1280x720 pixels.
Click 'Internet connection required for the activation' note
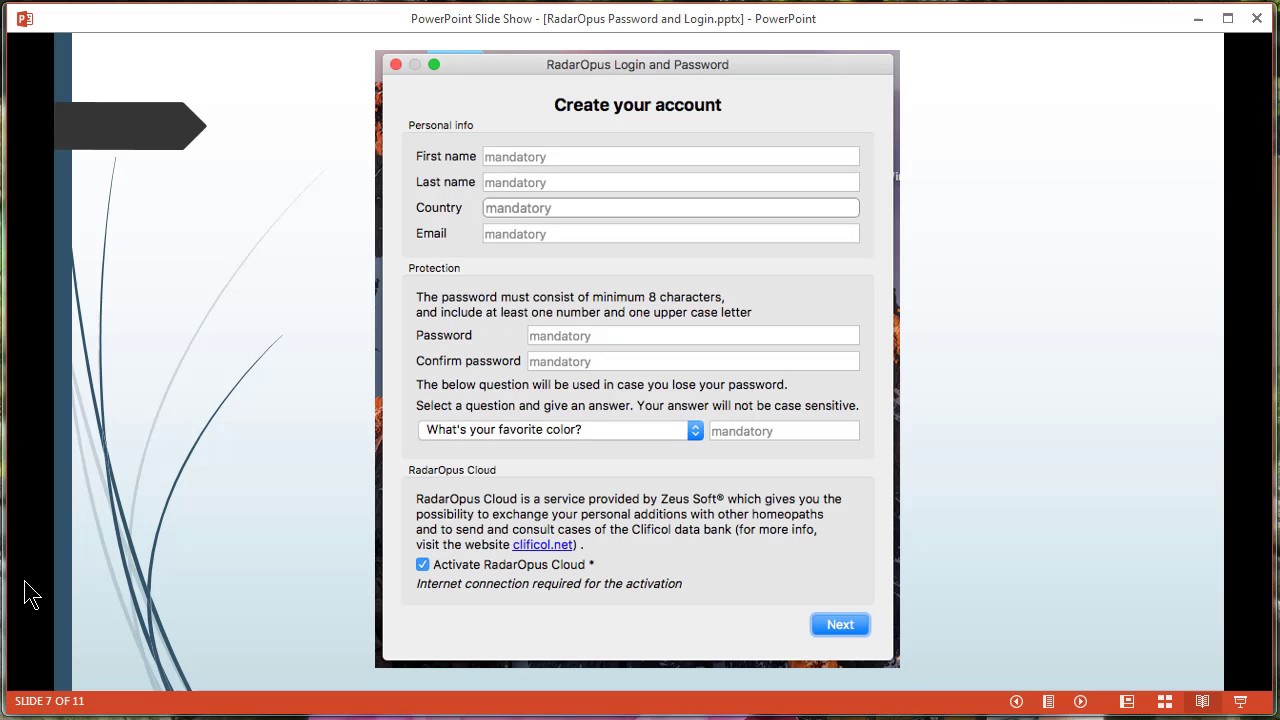click(549, 584)
